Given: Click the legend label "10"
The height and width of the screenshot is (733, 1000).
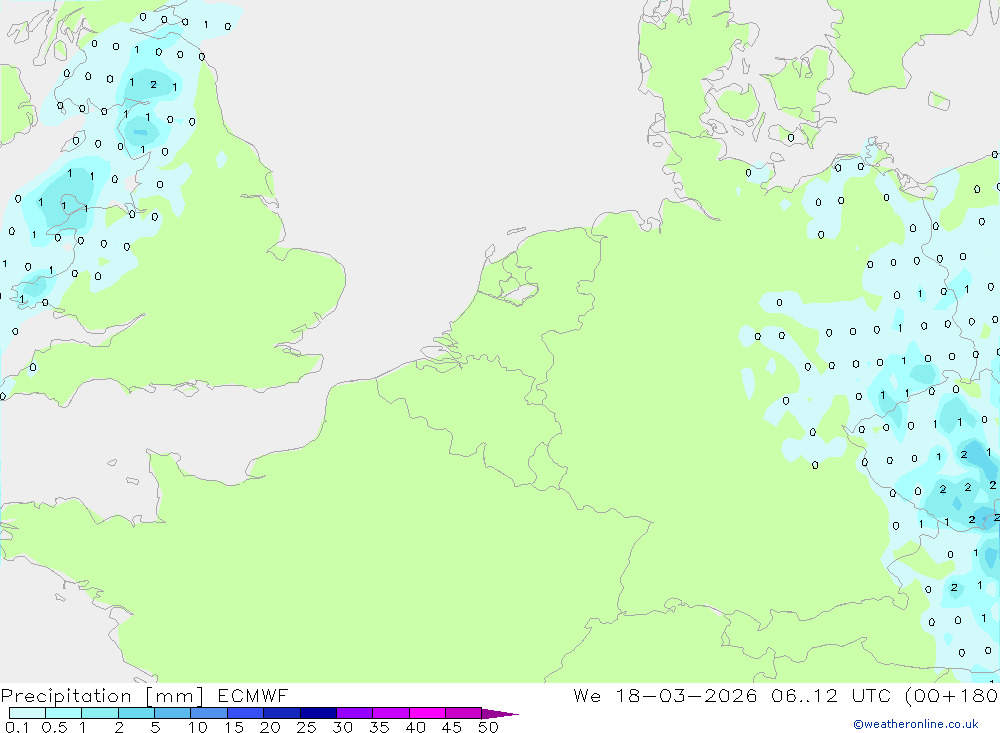Looking at the screenshot, I should click(x=198, y=727).
